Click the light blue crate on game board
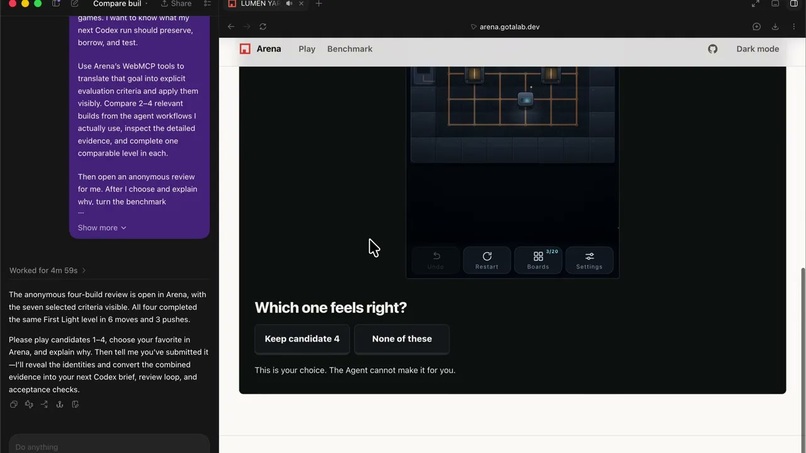The image size is (806, 453). (x=525, y=99)
